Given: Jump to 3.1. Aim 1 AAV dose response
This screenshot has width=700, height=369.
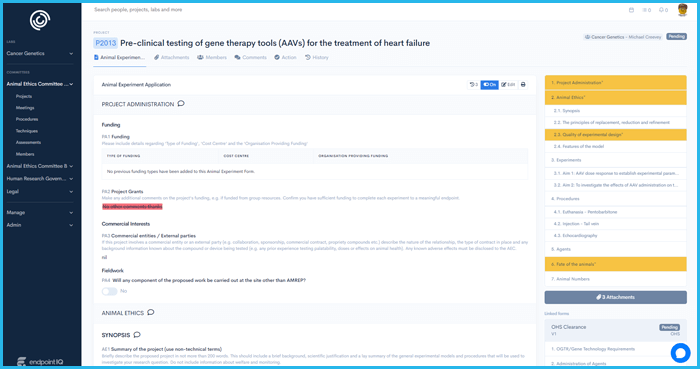Looking at the screenshot, I should [x=616, y=173].
